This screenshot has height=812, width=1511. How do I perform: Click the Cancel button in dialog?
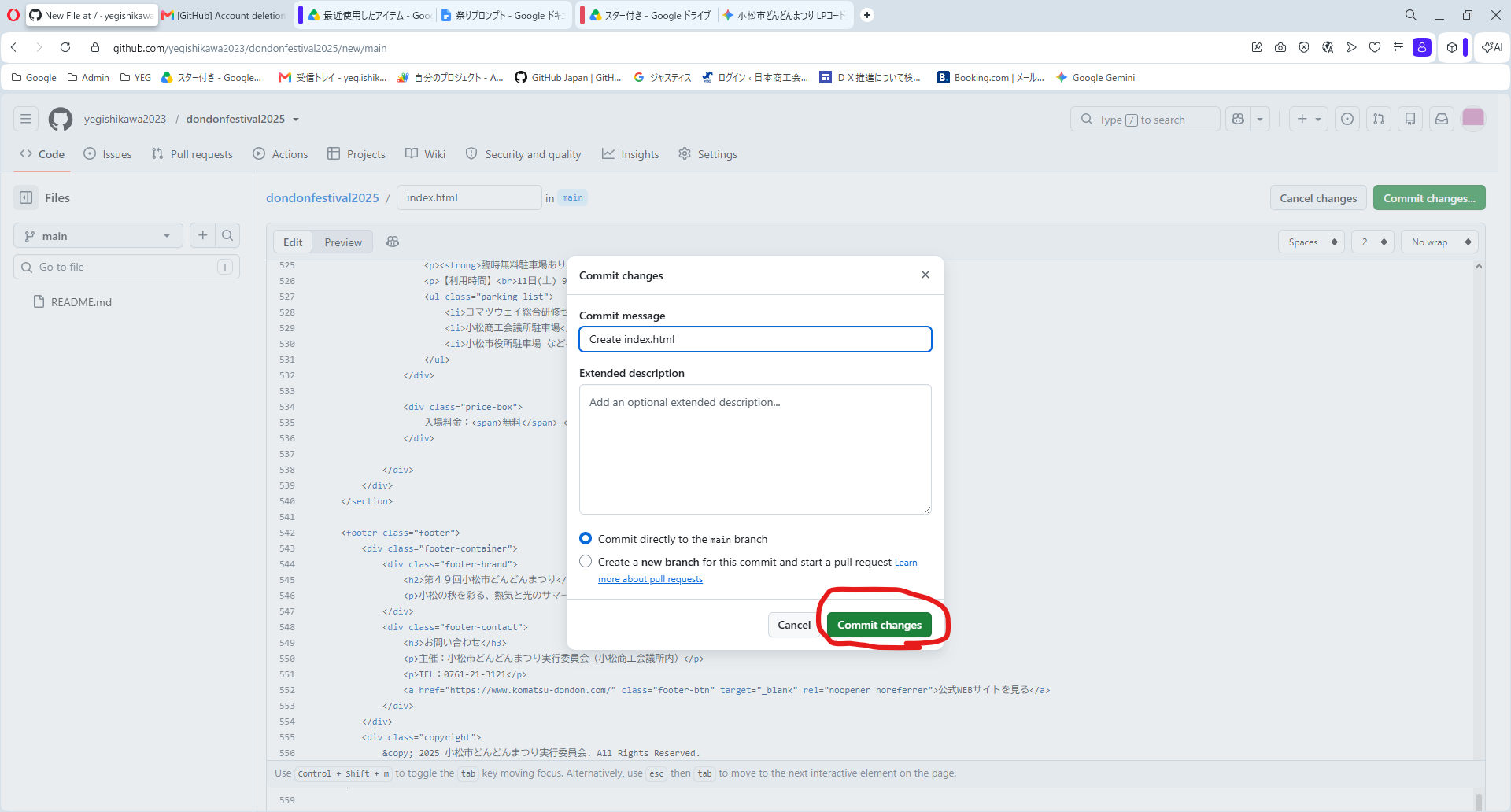[794, 625]
